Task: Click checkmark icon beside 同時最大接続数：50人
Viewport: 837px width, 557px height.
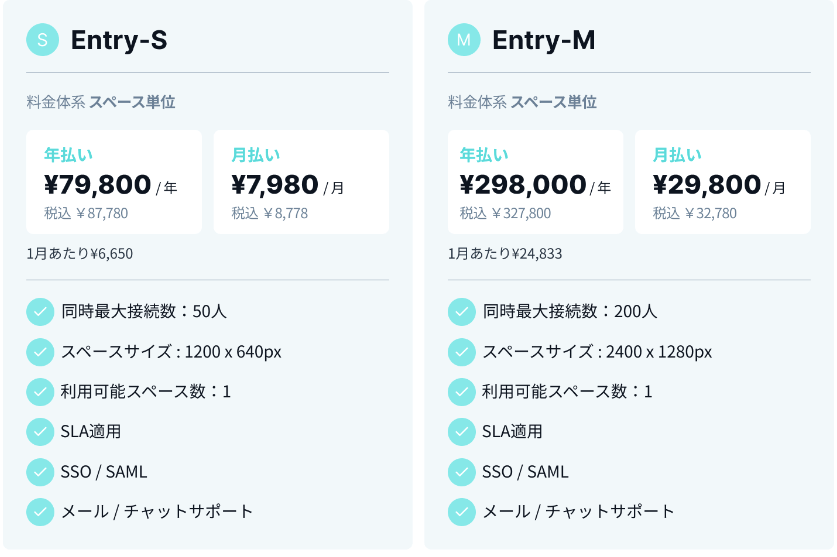Action: point(40,312)
